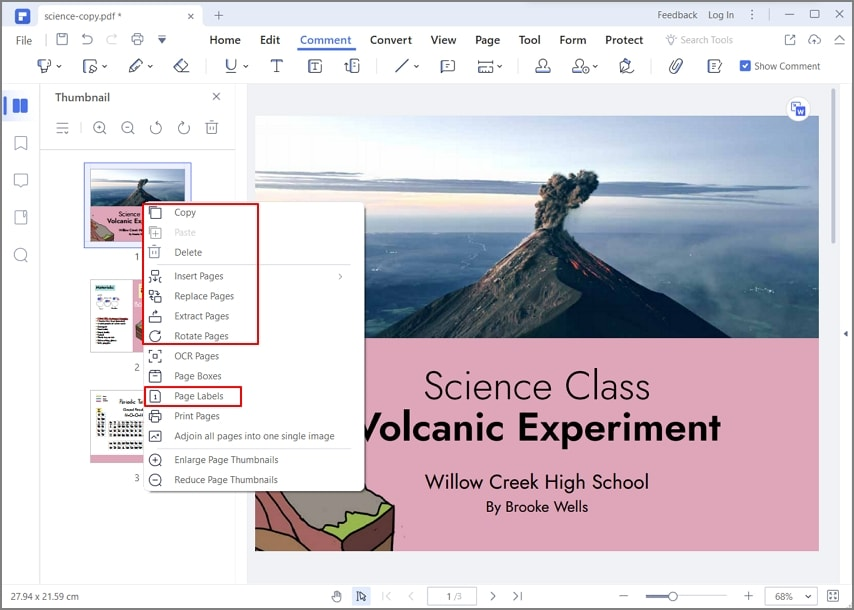
Task: Open the Underline style dropdown
Action: coord(245,65)
